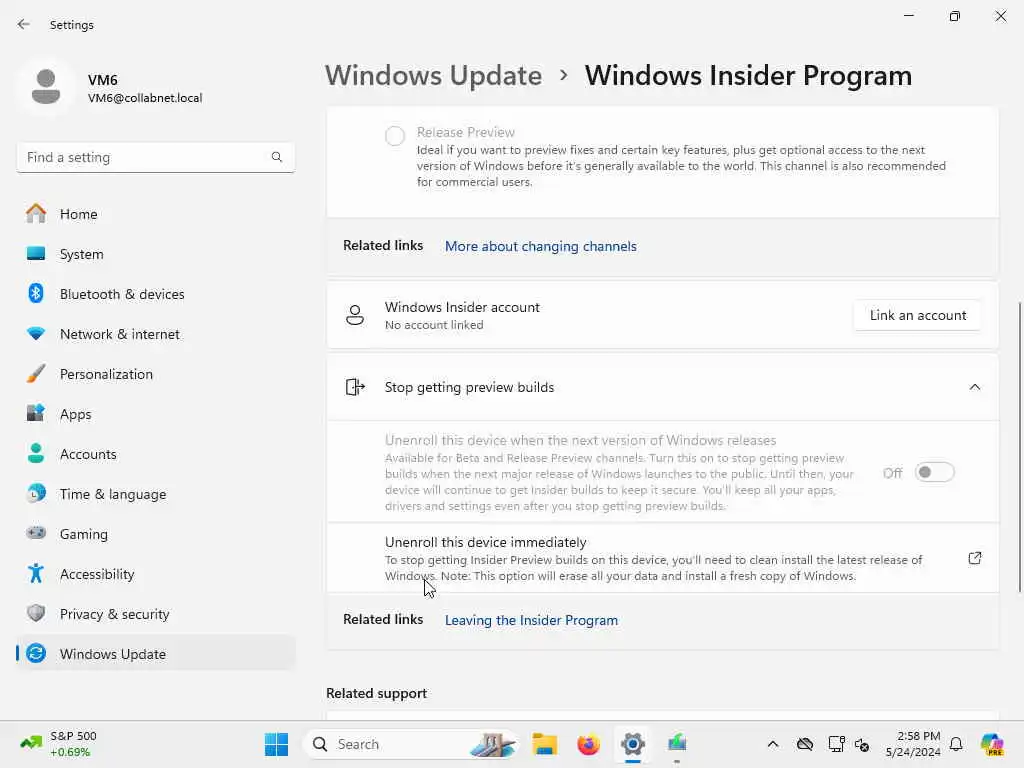Open the Network & internet page
Viewport: 1024px width, 768px height.
click(155, 334)
